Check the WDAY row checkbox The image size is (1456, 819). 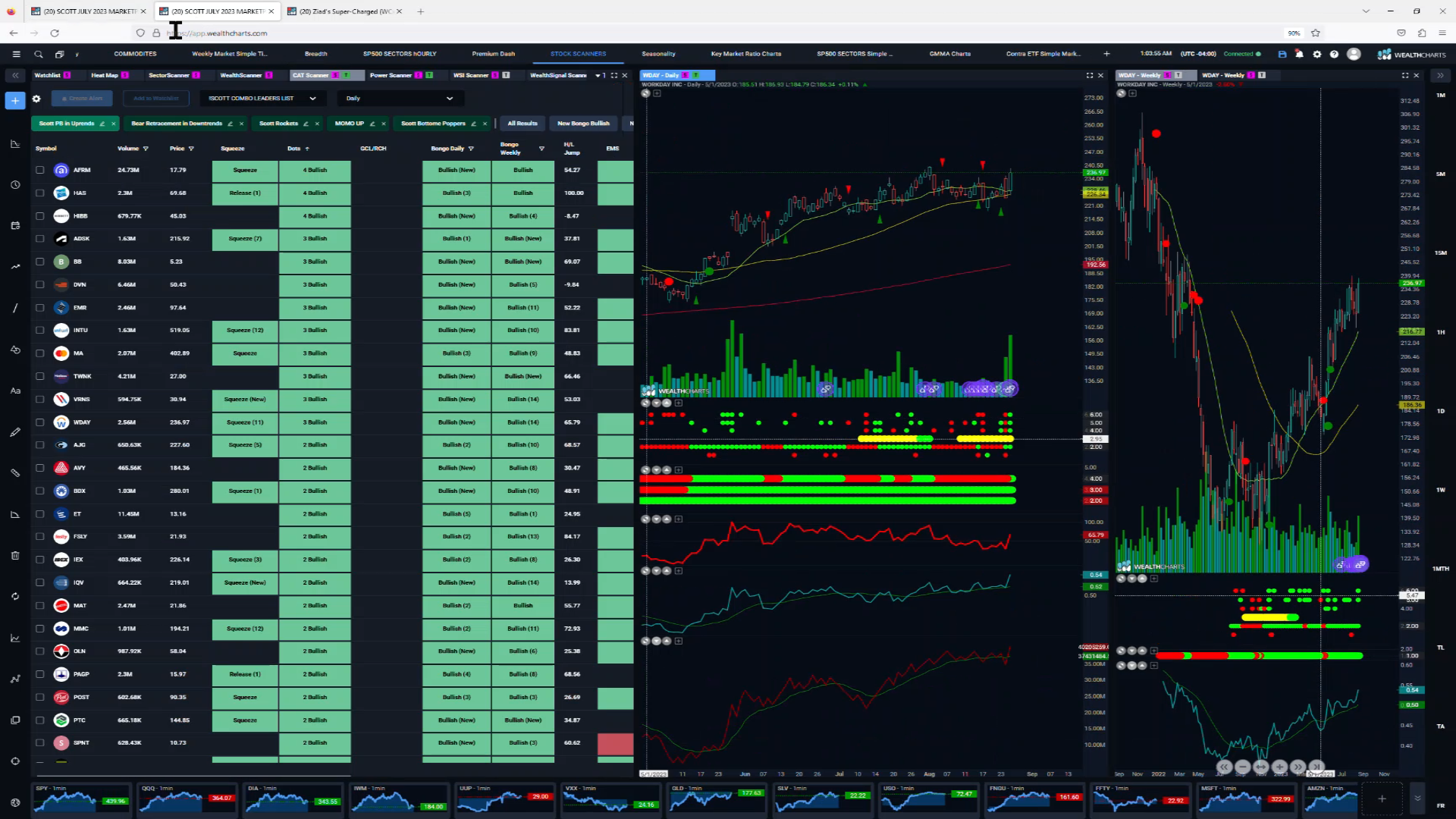40,422
